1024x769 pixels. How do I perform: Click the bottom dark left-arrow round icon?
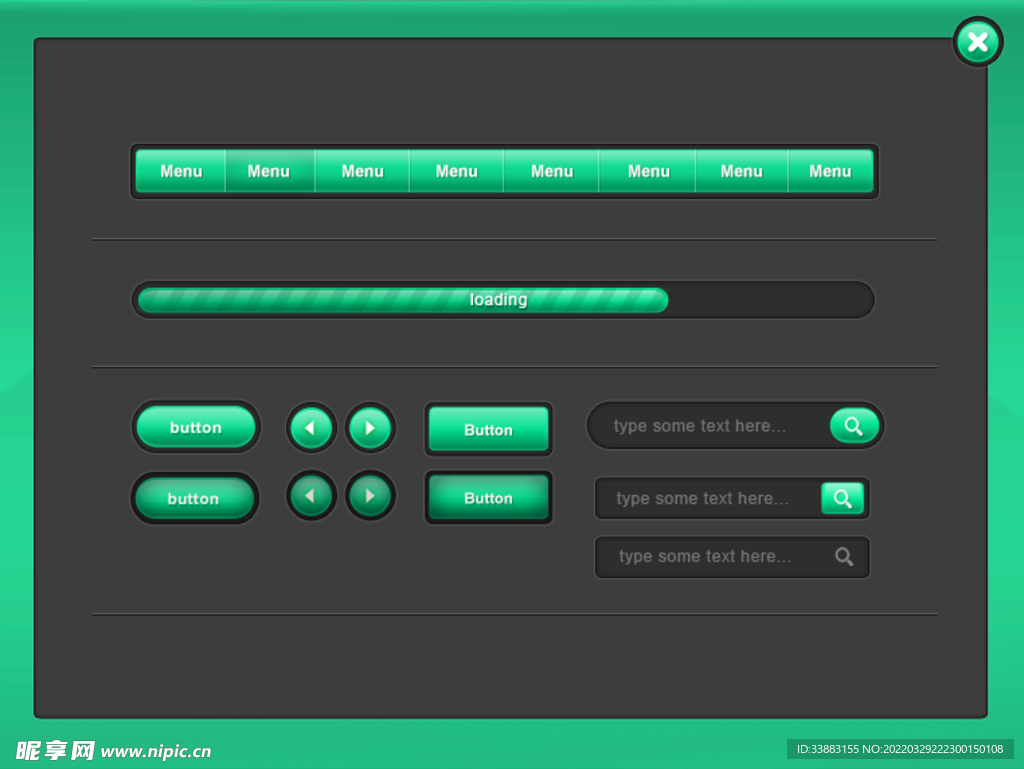(312, 495)
